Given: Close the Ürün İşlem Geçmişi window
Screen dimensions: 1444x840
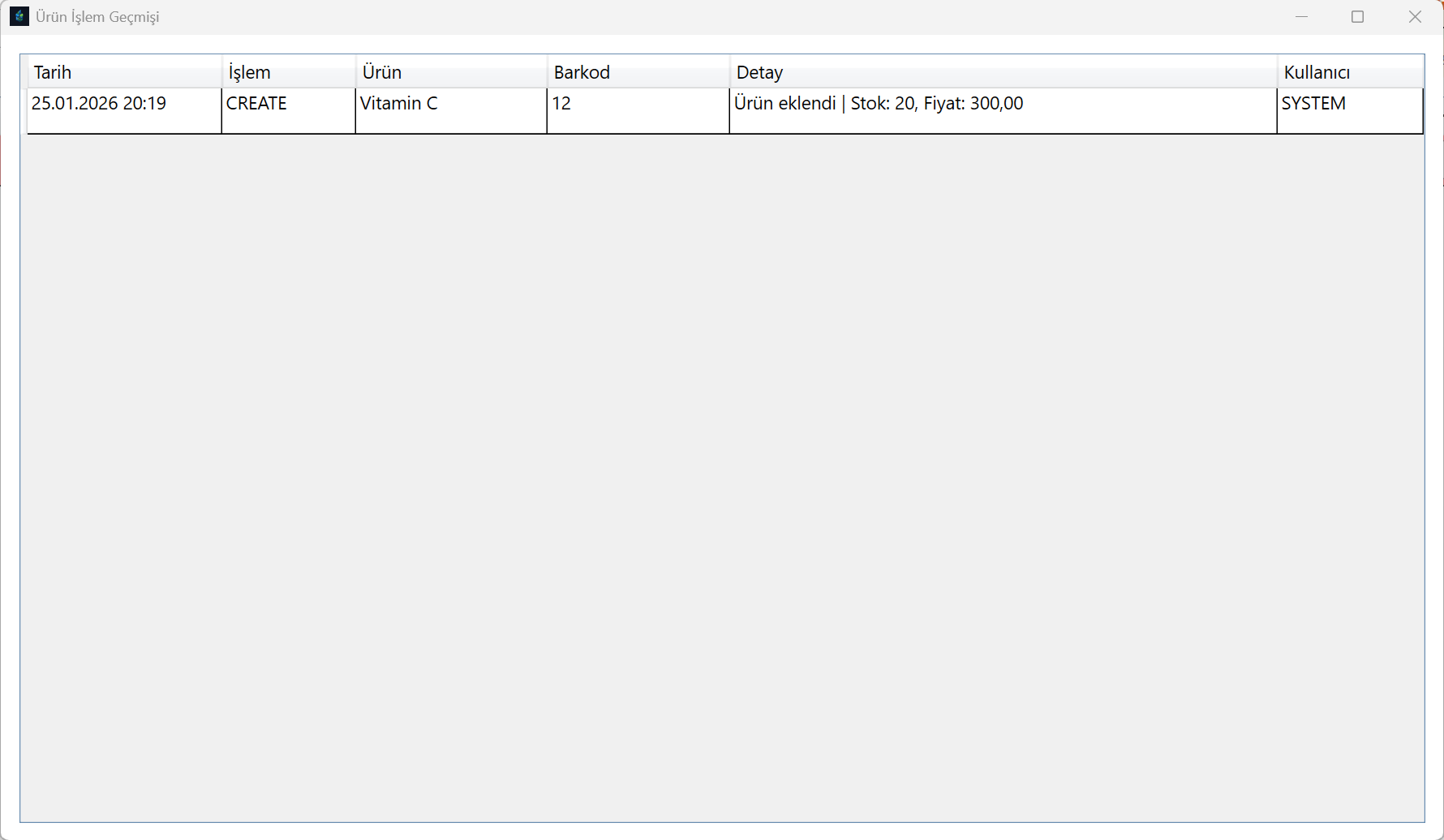Looking at the screenshot, I should click(x=1415, y=16).
